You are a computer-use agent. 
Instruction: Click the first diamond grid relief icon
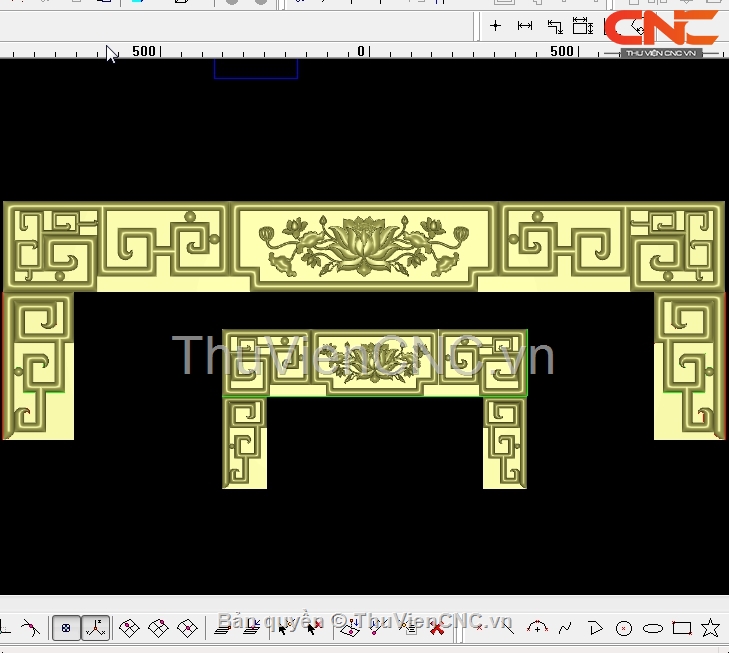pos(129,628)
